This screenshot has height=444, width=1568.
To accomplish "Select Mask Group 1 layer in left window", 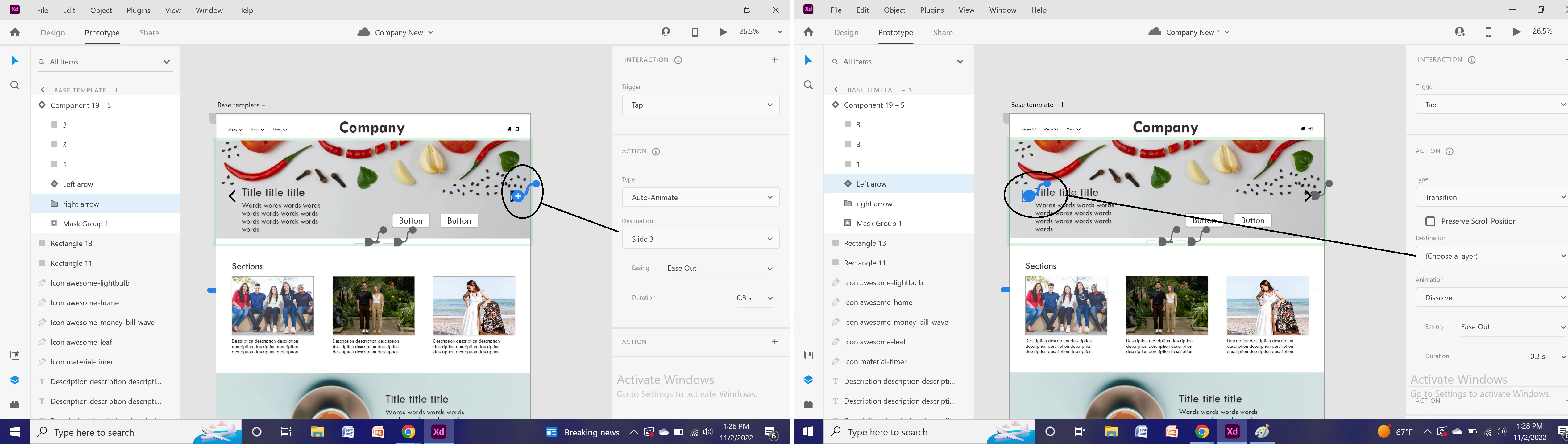I will (85, 224).
